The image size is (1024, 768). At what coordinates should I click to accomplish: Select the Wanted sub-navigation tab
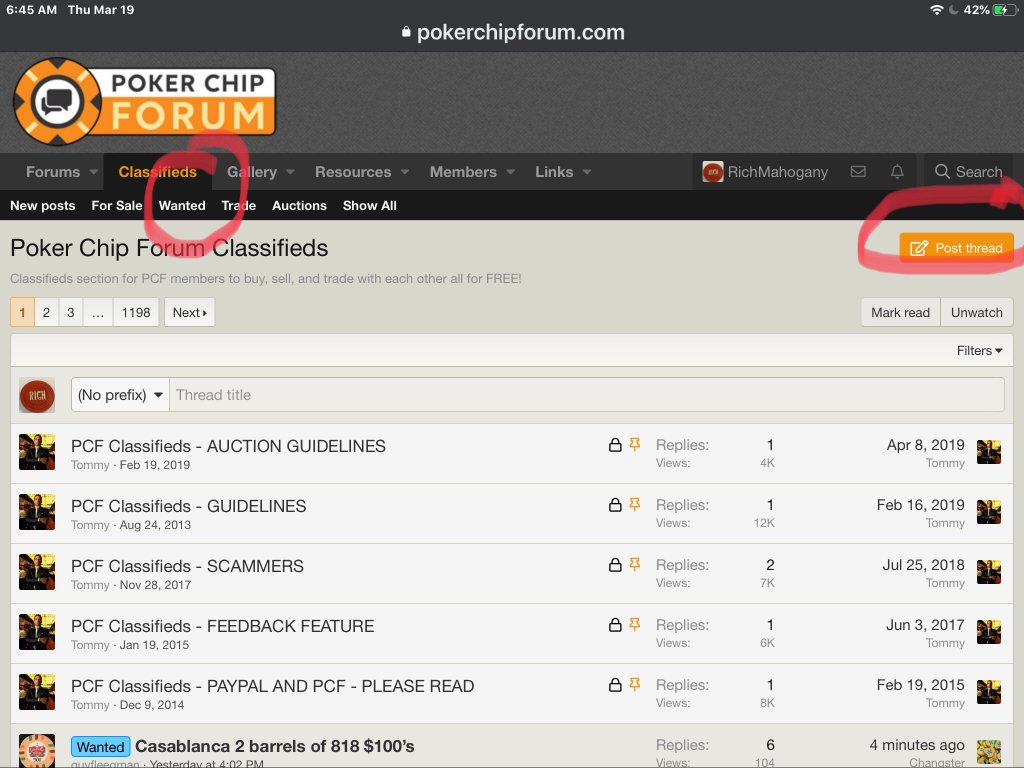(182, 206)
